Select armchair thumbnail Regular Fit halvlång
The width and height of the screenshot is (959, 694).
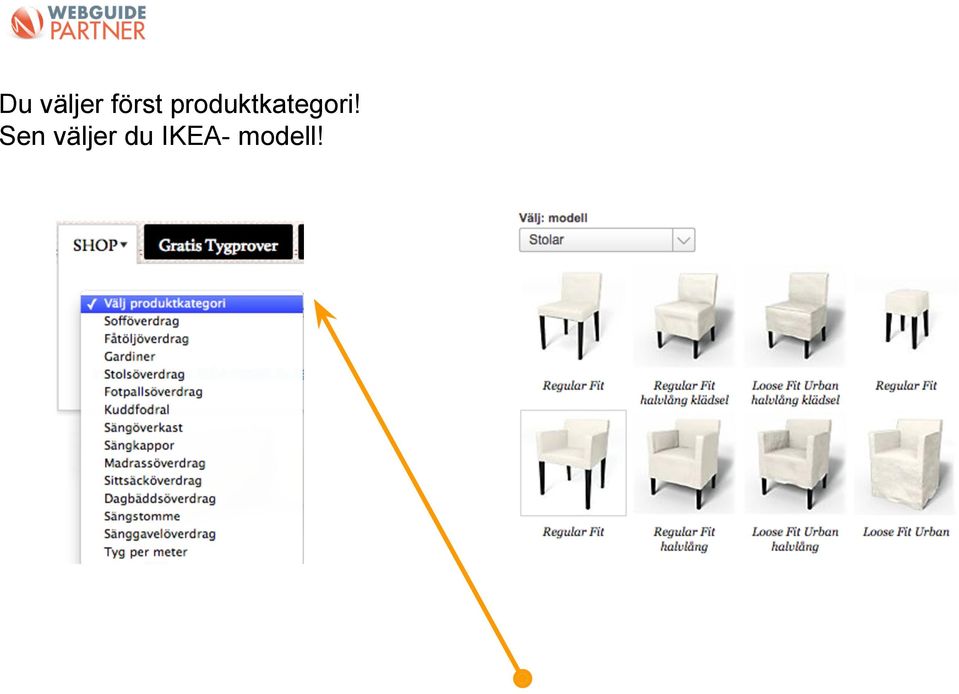684,465
